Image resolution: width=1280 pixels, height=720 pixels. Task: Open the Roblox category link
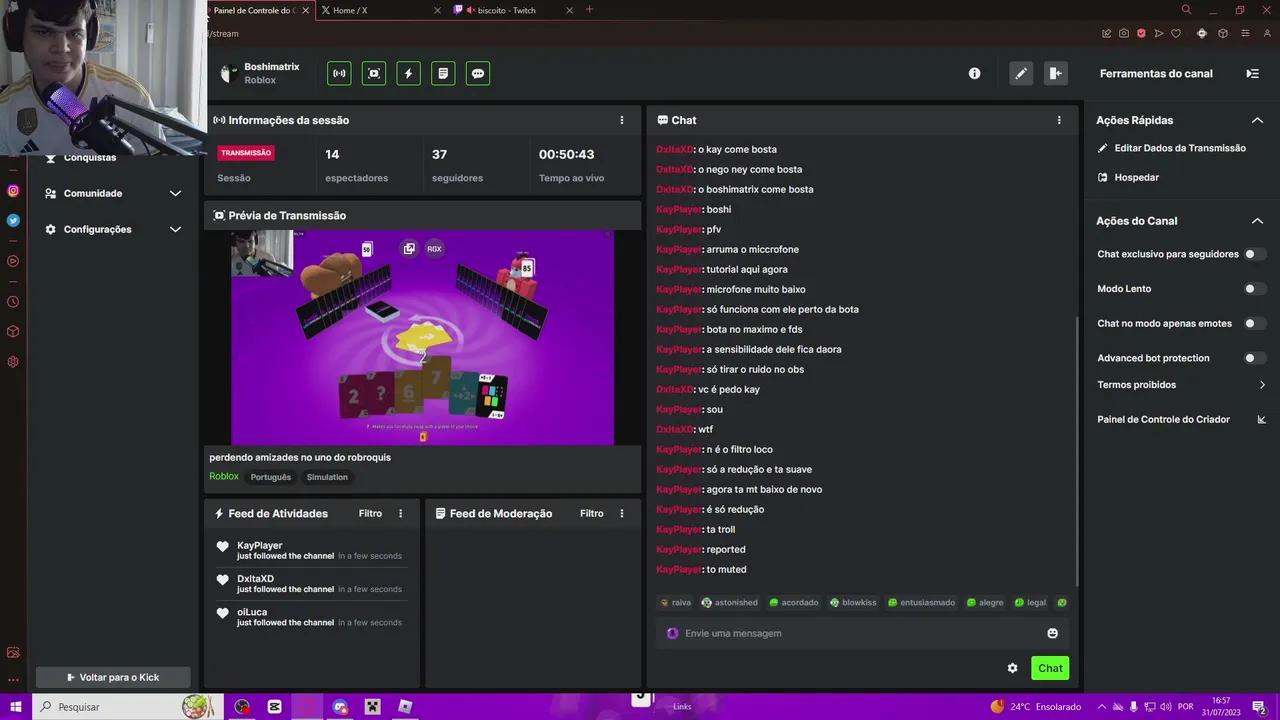[x=223, y=476]
